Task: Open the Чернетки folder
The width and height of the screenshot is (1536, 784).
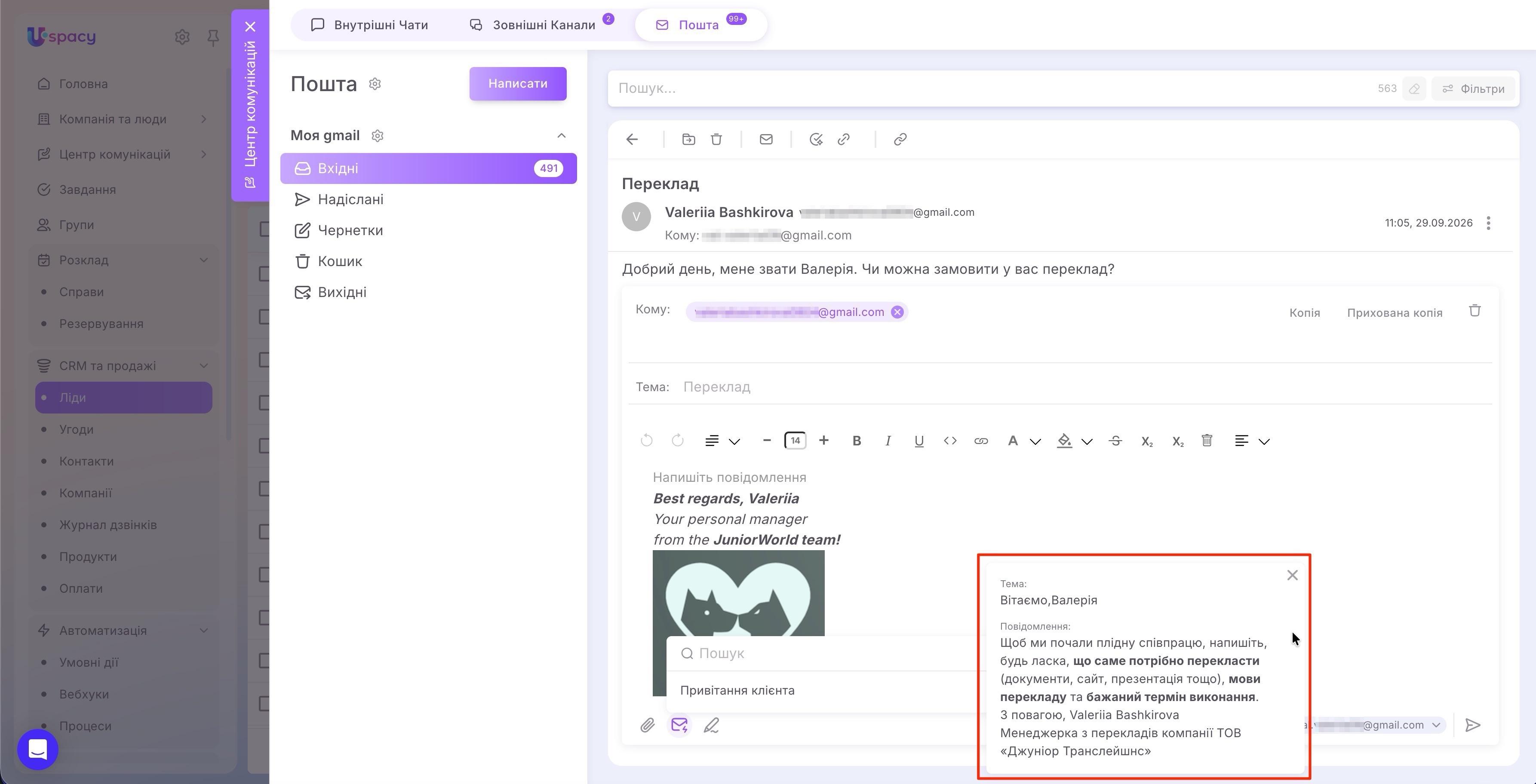Action: click(x=428, y=230)
